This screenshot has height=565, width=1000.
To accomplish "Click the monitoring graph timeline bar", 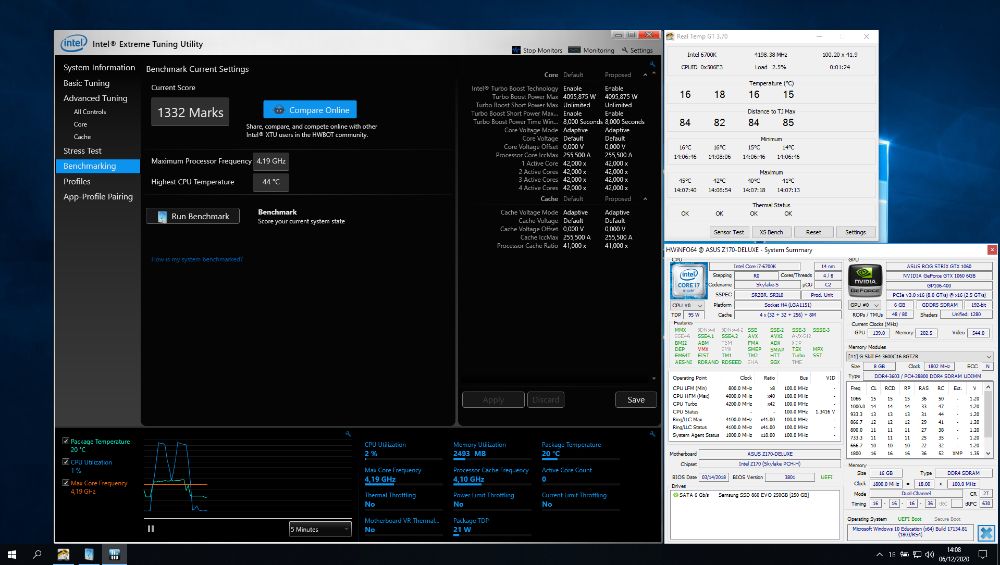I will click(x=247, y=519).
